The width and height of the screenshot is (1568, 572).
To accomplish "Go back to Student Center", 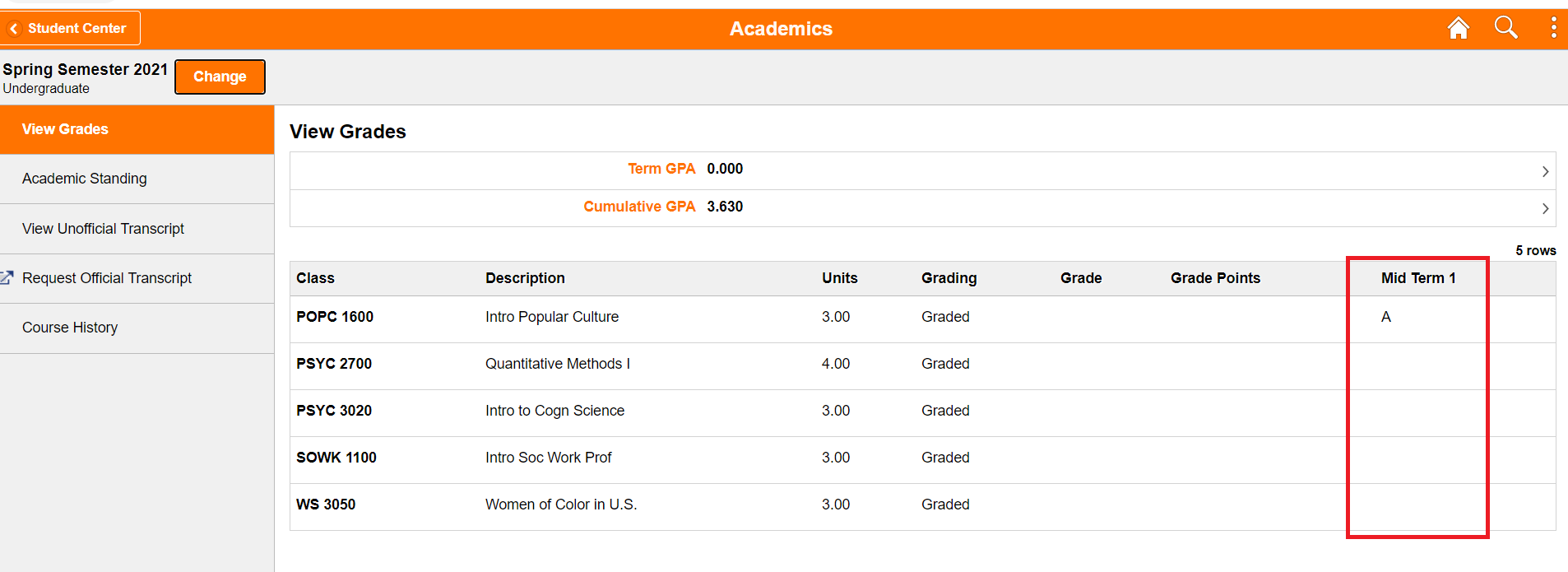I will click(77, 29).
